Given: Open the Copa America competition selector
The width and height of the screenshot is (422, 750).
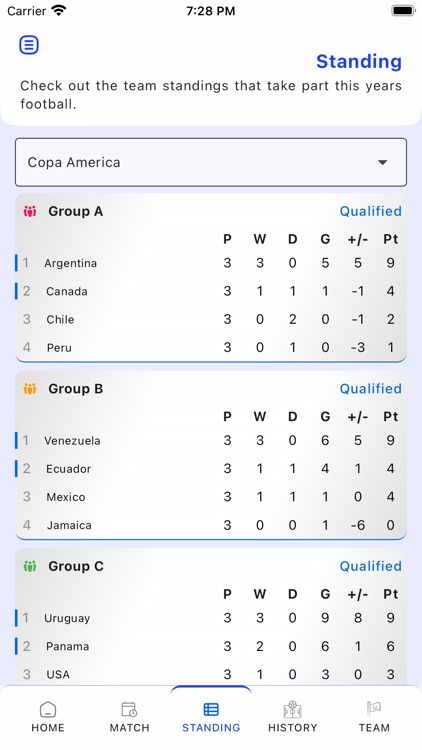Looking at the screenshot, I should (x=211, y=163).
